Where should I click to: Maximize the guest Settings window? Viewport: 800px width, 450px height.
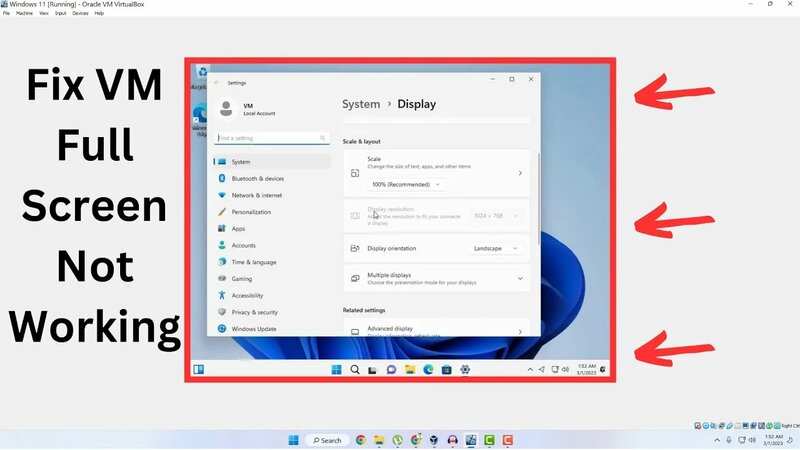pyautogui.click(x=512, y=79)
